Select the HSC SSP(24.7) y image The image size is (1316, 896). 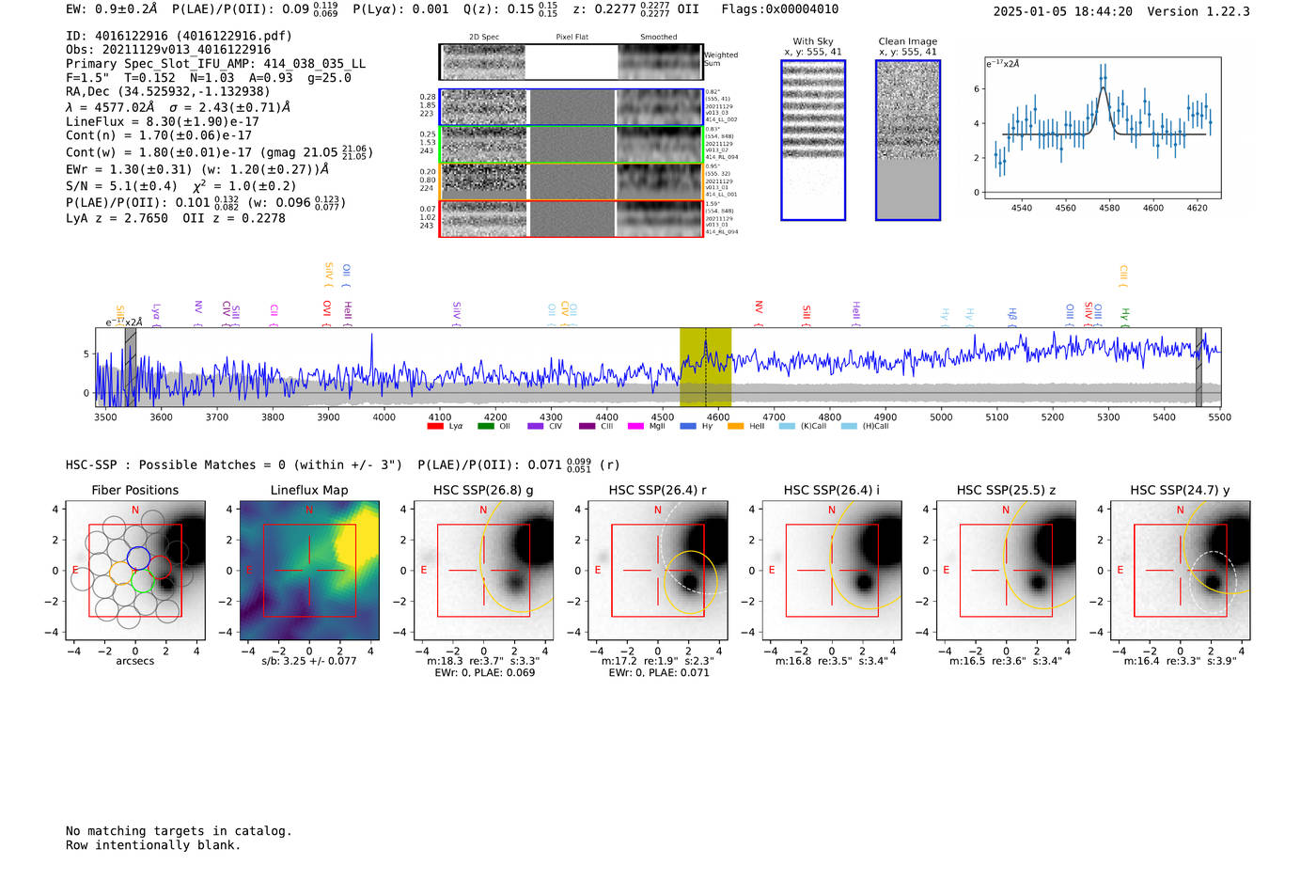pyautogui.click(x=1181, y=571)
